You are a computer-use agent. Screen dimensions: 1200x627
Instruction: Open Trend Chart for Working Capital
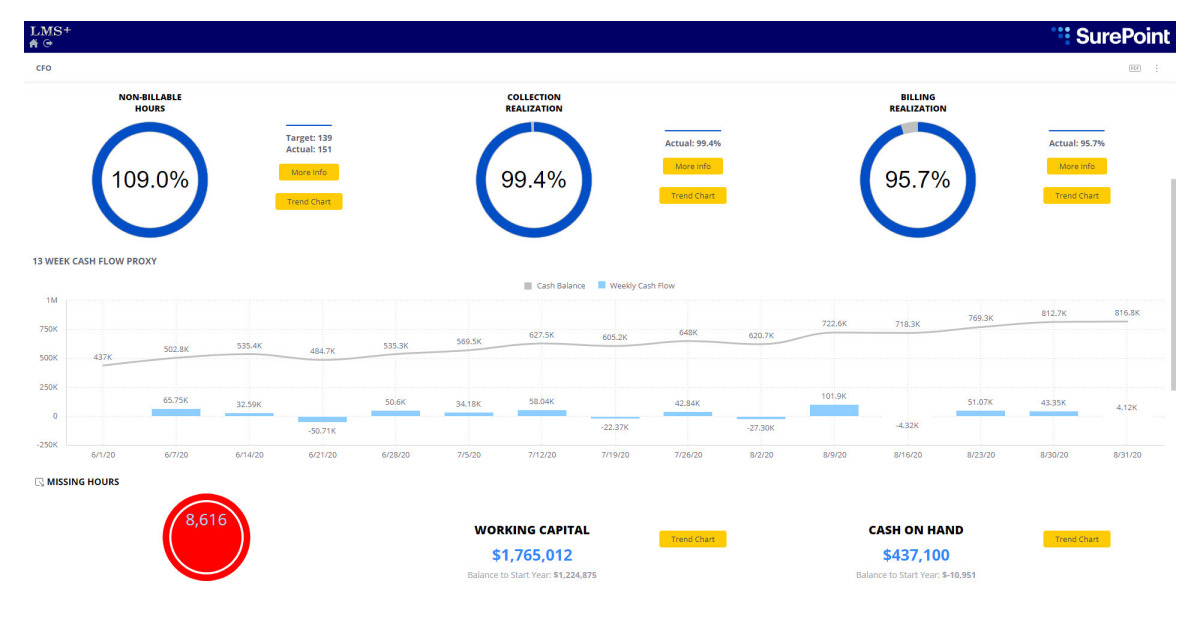click(x=692, y=539)
